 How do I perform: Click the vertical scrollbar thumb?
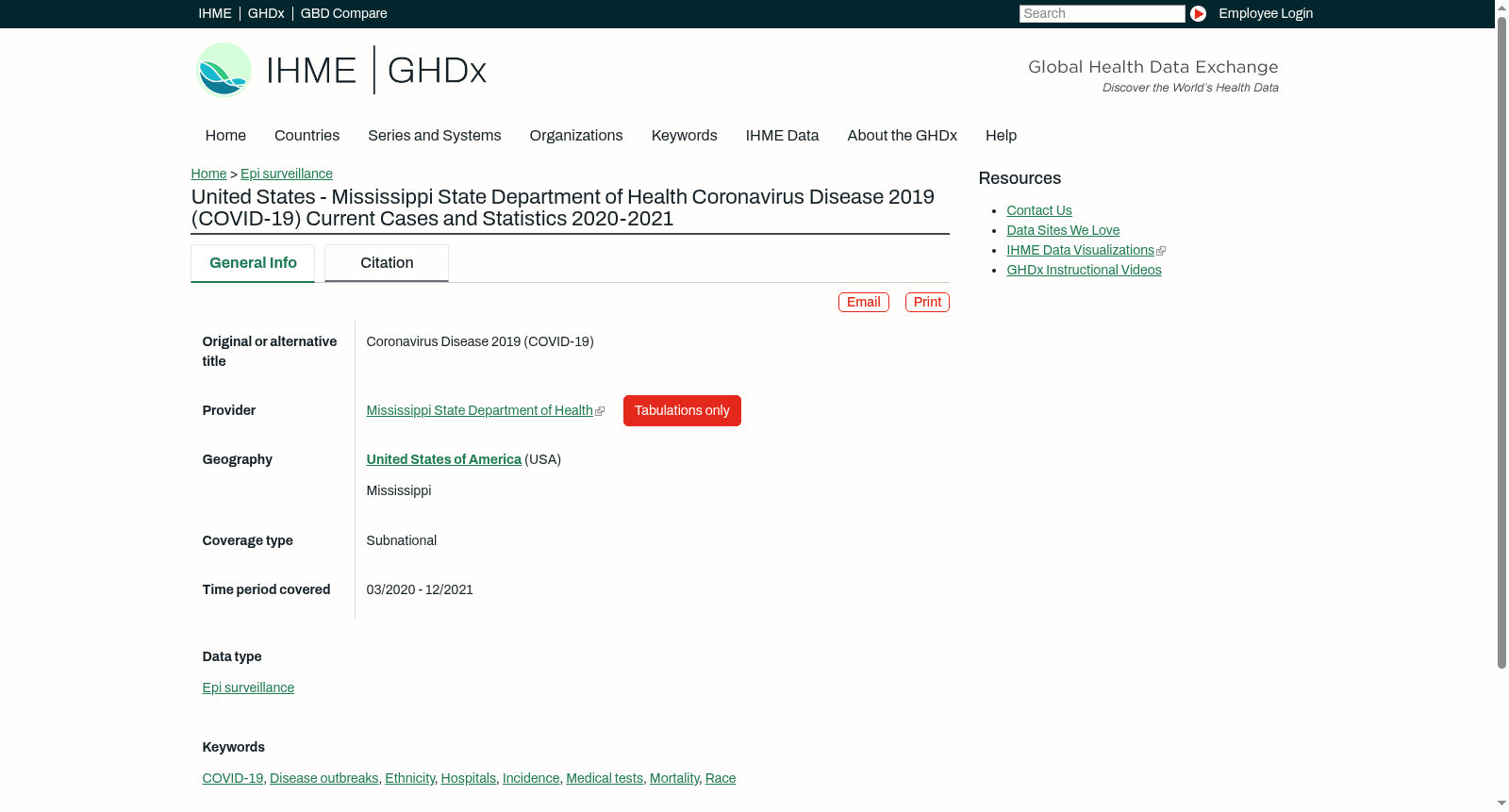[x=1501, y=341]
